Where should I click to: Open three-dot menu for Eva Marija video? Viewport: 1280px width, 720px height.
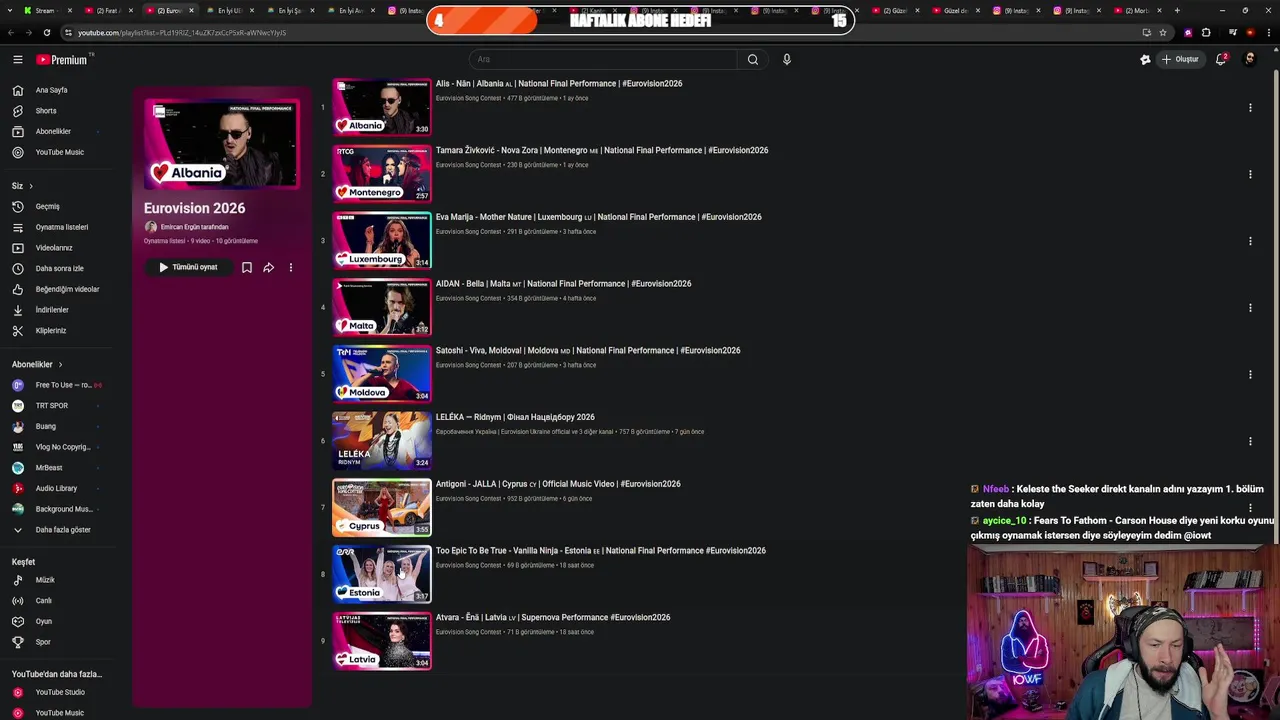(x=1250, y=241)
